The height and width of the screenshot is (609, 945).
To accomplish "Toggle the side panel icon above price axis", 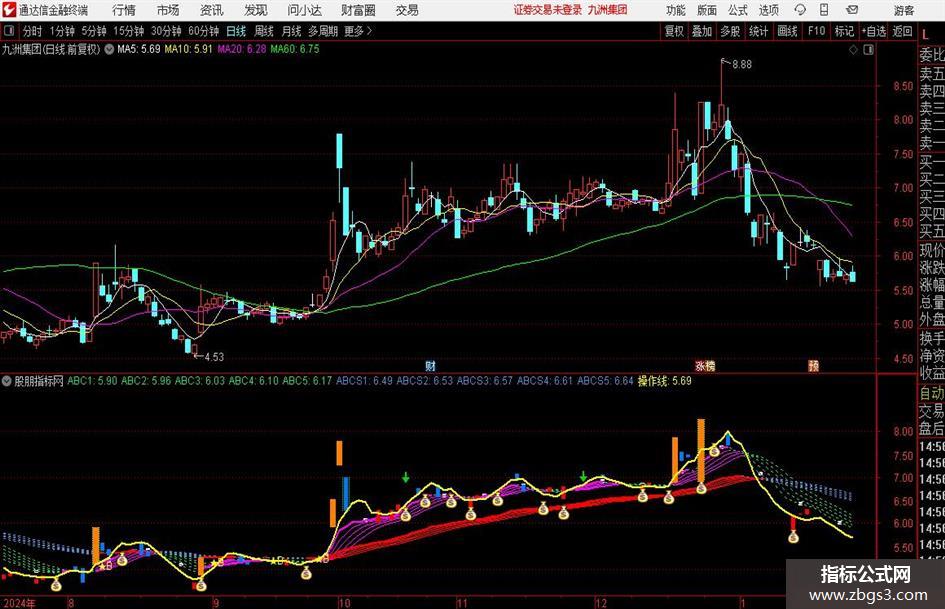I will point(868,50).
